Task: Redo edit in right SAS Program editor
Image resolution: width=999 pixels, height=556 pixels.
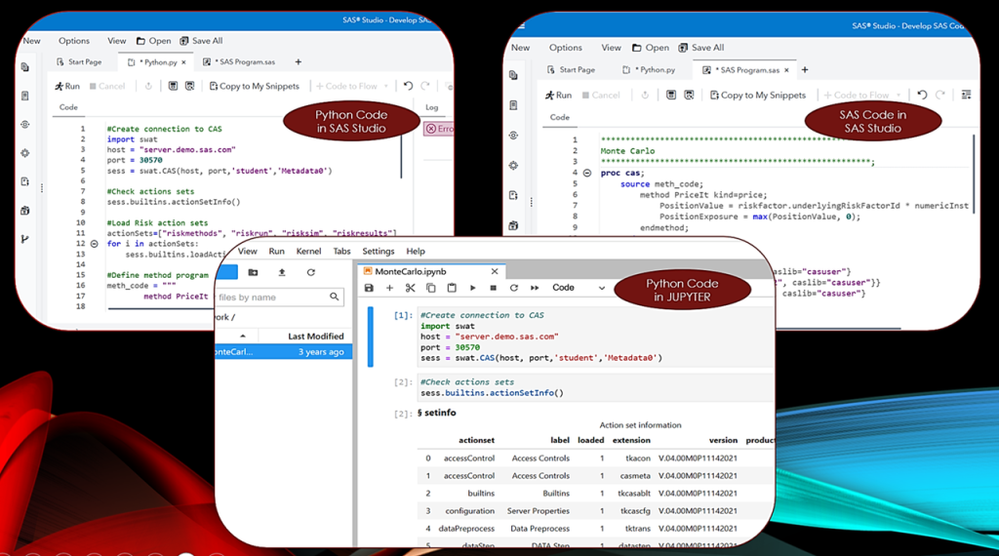Action: coord(940,95)
